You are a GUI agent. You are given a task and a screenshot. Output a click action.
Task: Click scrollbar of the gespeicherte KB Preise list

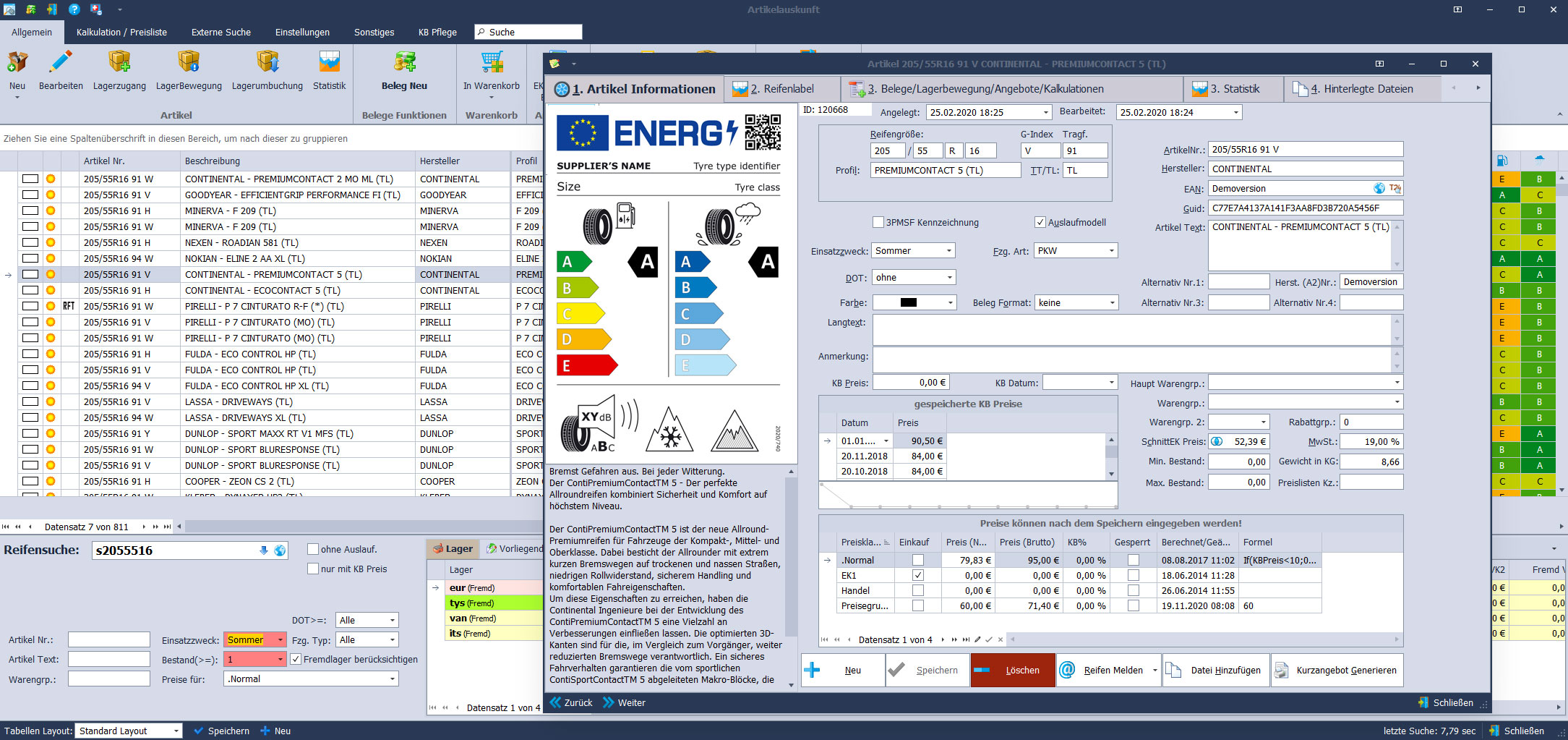tap(1111, 456)
